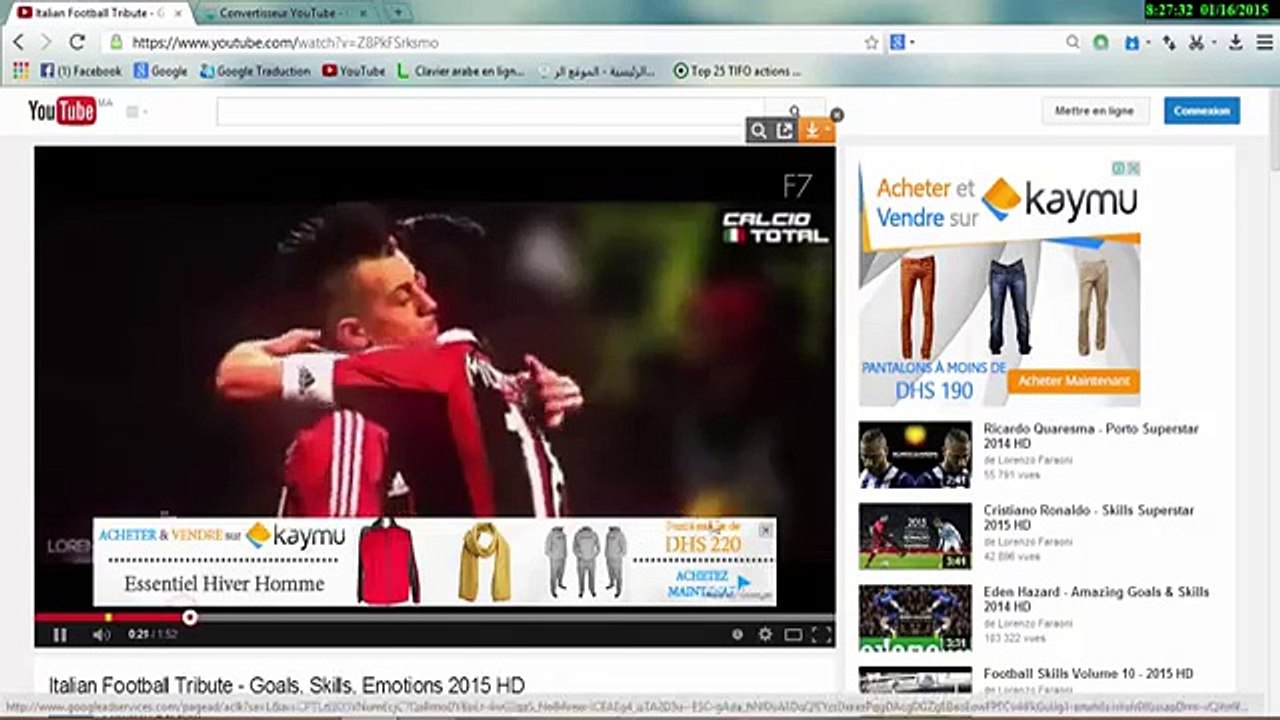
Task: Click the Watch Later clock icon
Action: (x=737, y=634)
